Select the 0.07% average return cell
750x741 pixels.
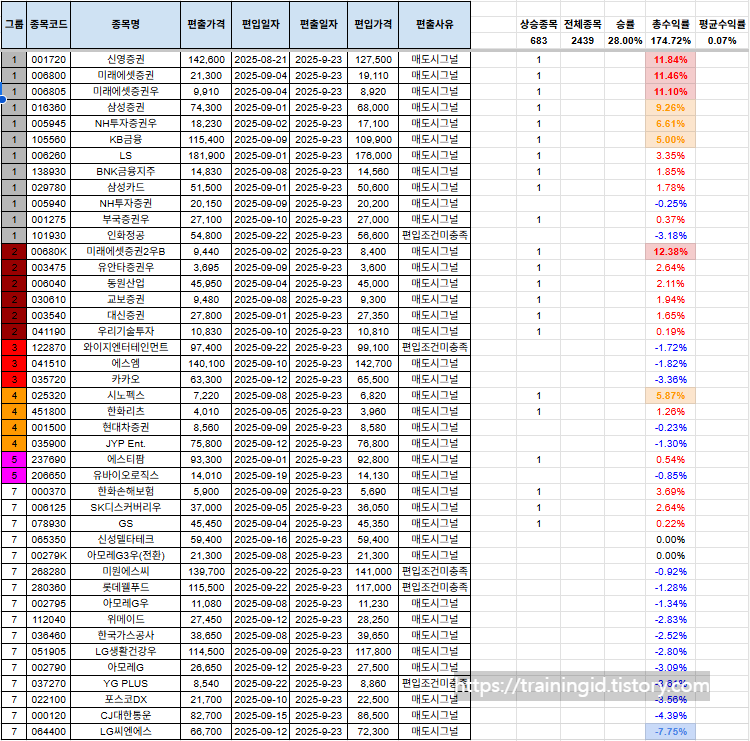coord(722,41)
